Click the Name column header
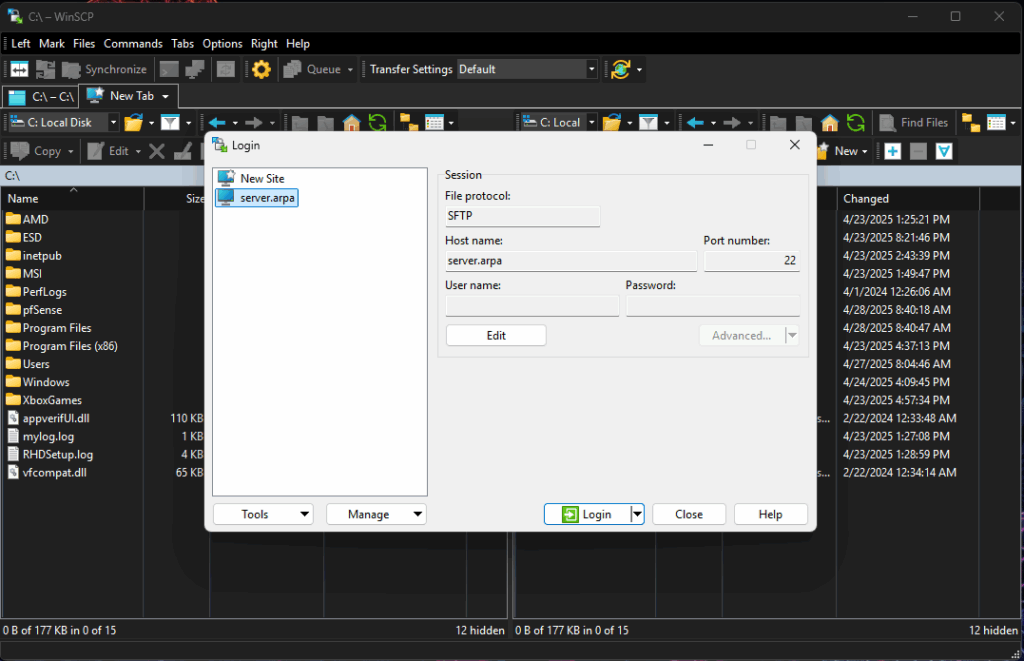 click(73, 199)
